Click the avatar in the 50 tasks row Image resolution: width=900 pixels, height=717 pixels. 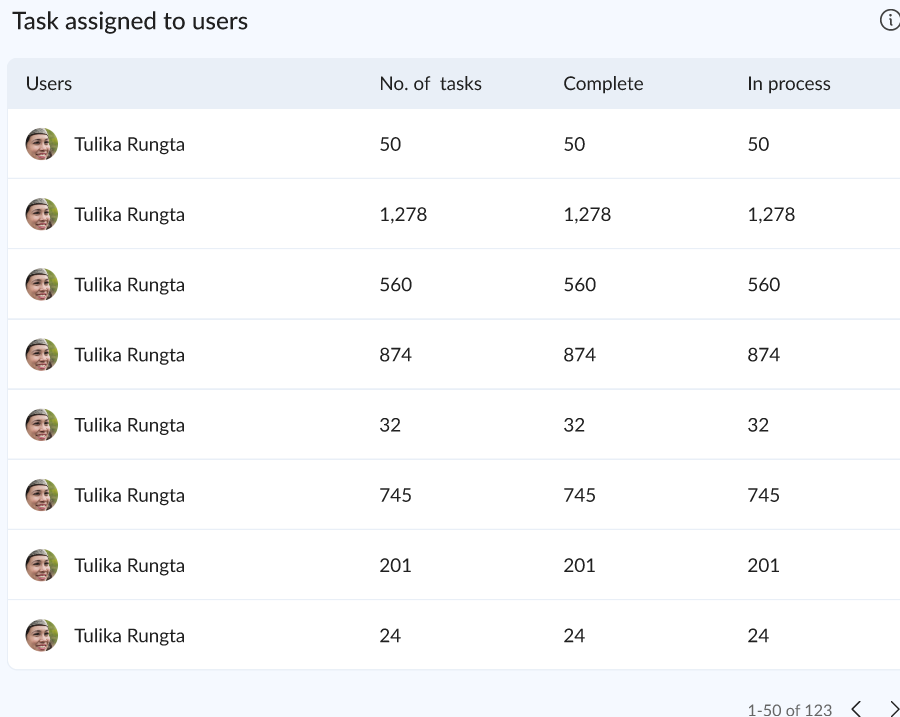pyautogui.click(x=41, y=144)
